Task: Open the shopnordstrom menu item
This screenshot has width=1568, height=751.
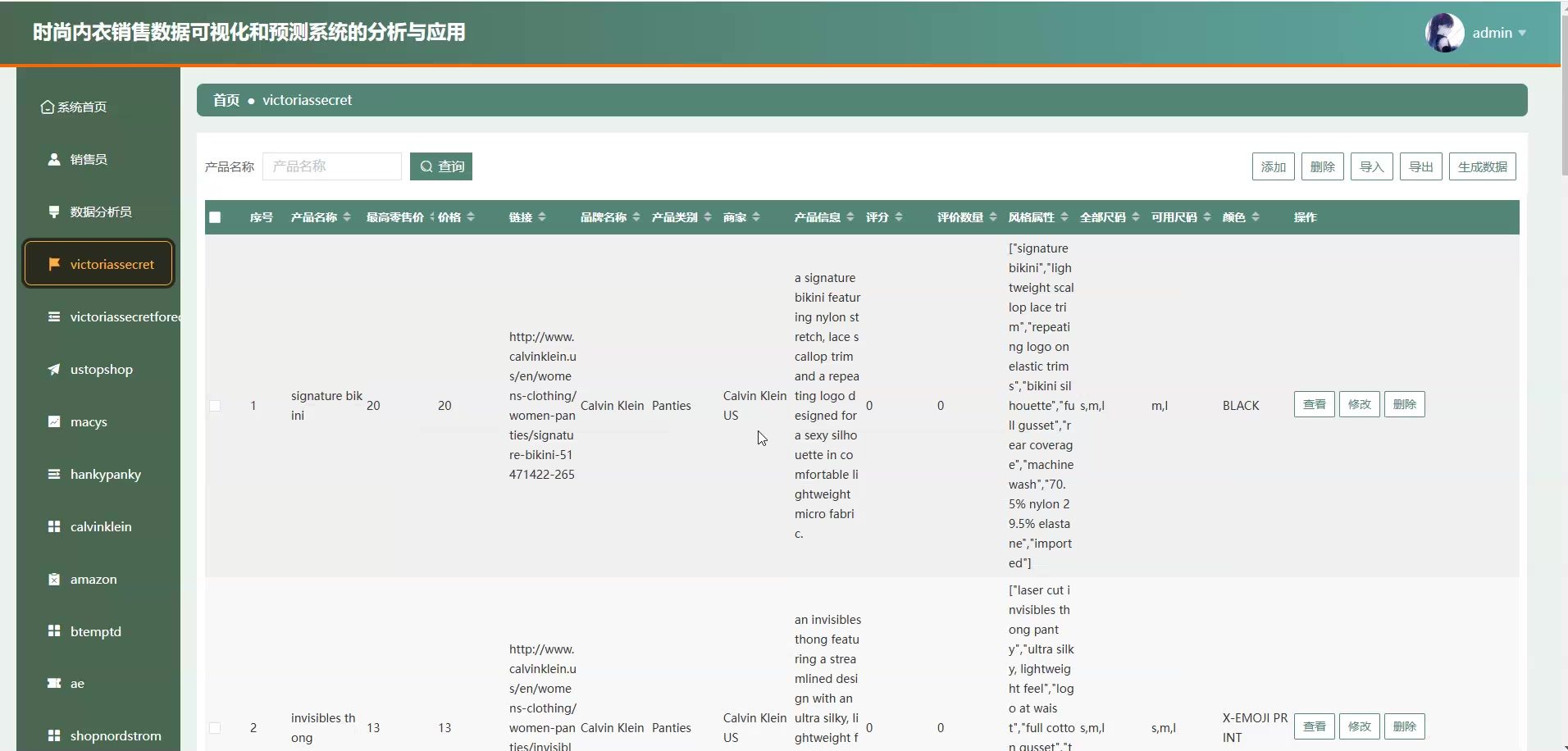Action: point(98,735)
